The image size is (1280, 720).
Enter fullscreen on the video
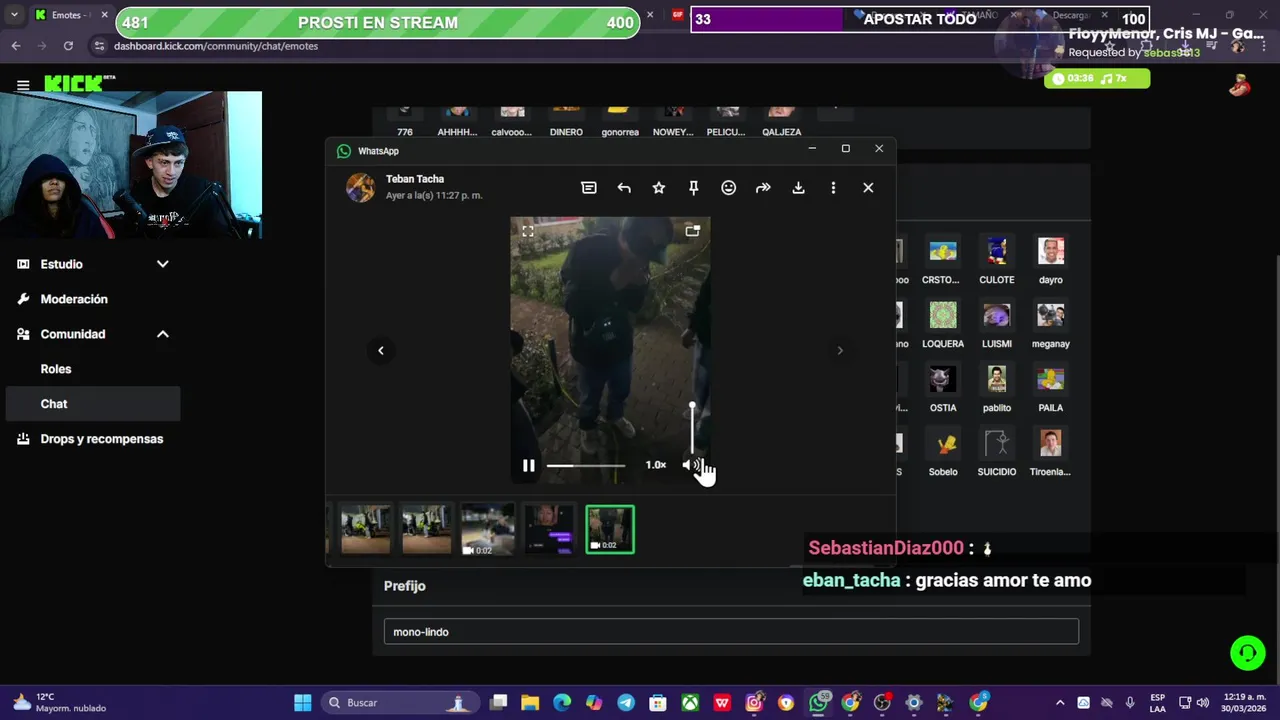[x=528, y=231]
